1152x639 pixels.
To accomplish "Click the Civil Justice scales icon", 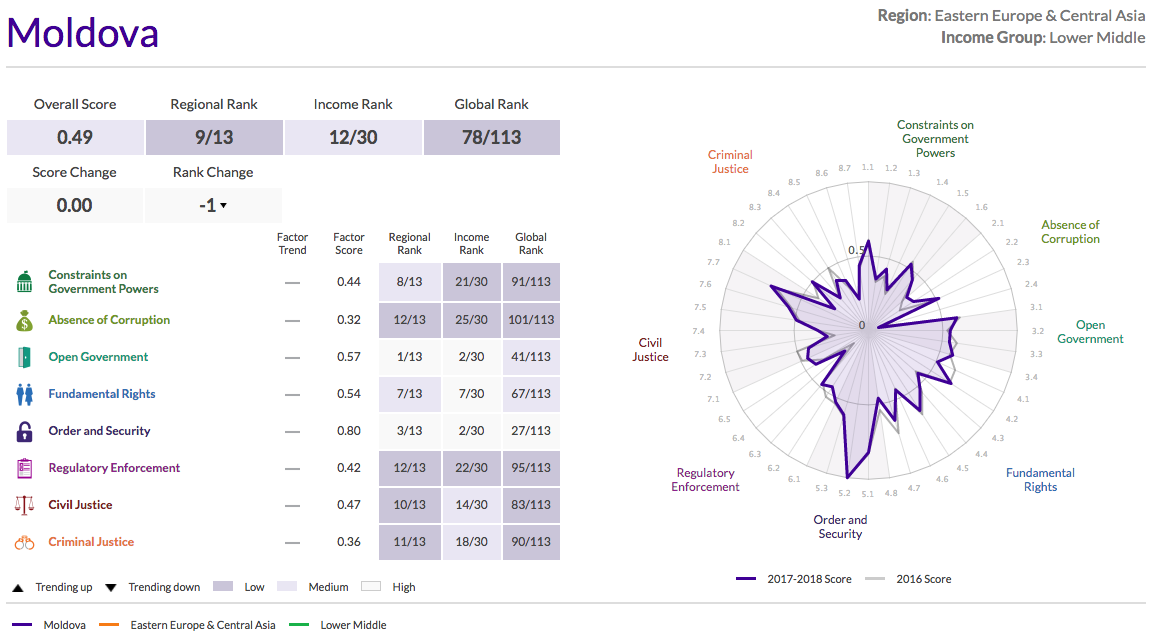I will [x=24, y=505].
